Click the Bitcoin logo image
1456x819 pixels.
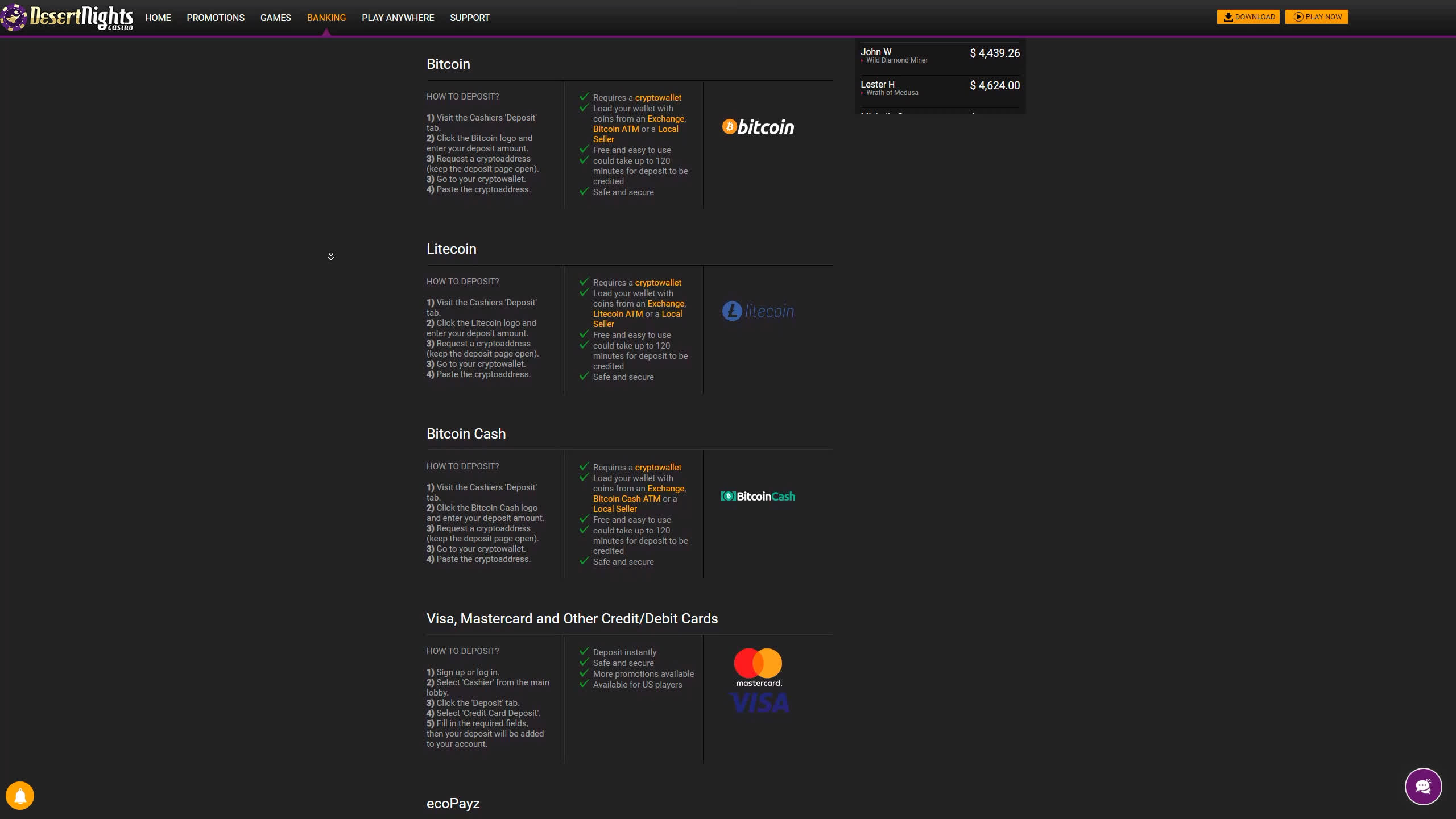pyautogui.click(x=758, y=127)
